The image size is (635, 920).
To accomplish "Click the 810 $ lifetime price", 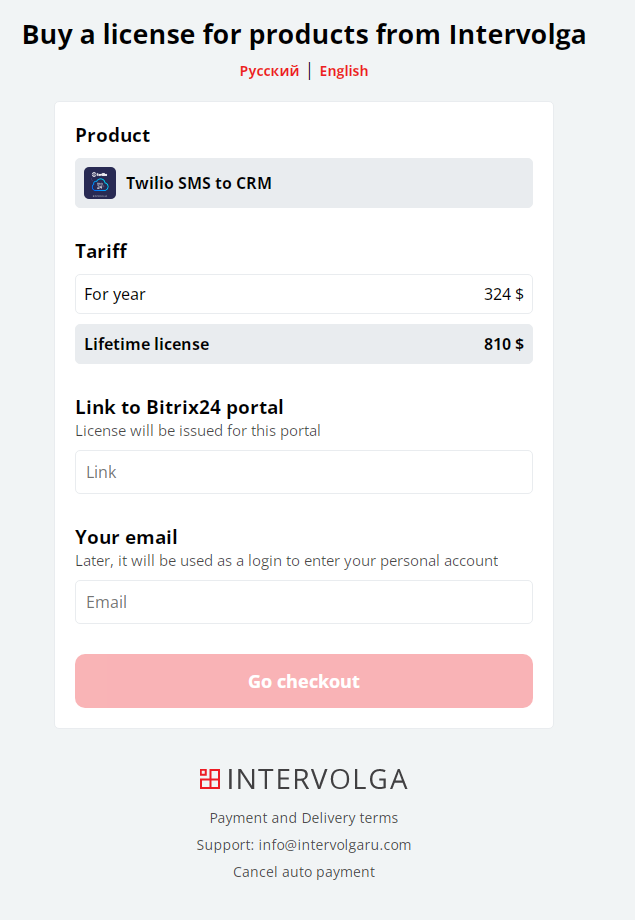I will tap(504, 344).
